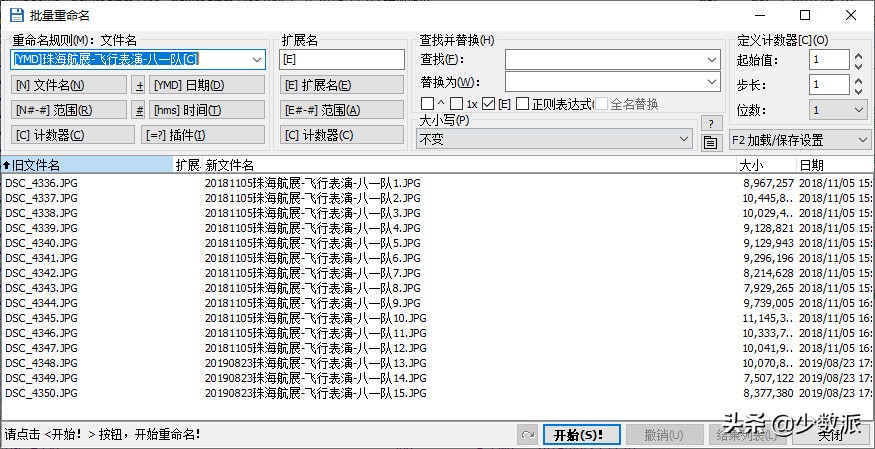Open the F2 加载/保存设置 dropdown
This screenshot has width=875, height=449.
799,139
